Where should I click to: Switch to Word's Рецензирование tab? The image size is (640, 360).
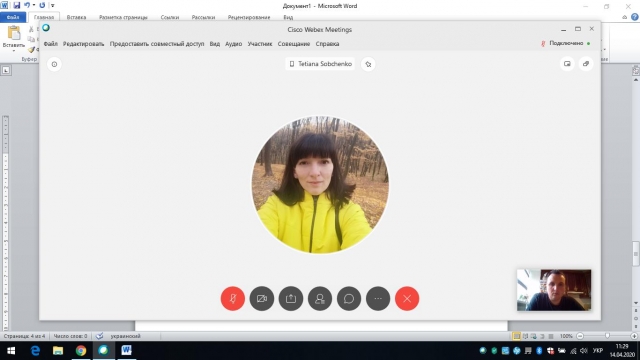249,17
